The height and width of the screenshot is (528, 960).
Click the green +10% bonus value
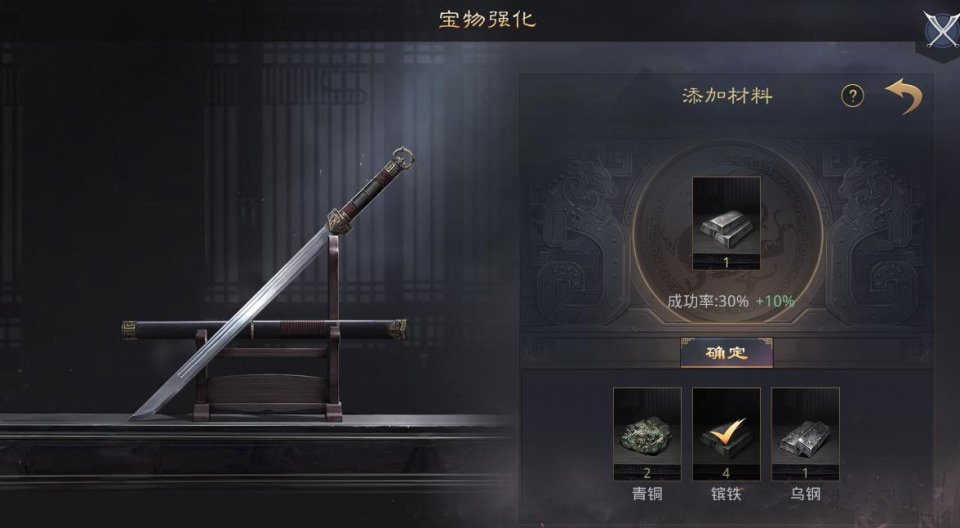pos(774,301)
